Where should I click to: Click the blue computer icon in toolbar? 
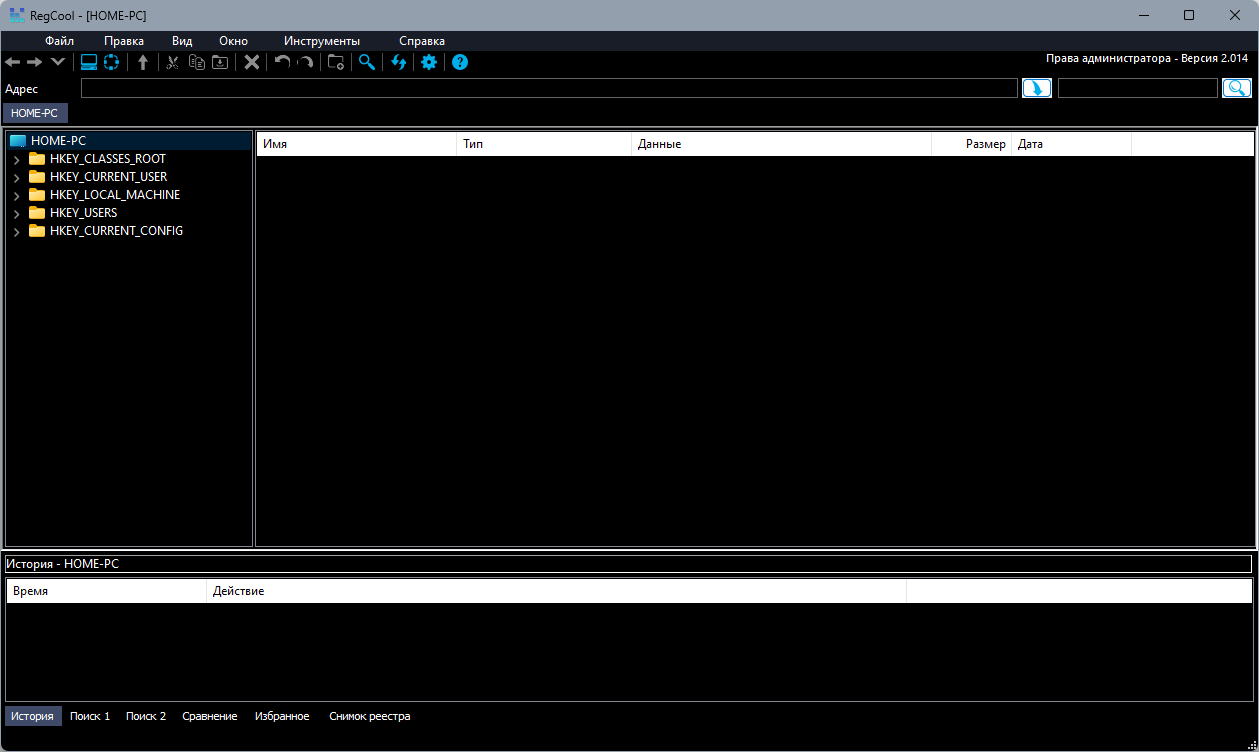click(89, 62)
